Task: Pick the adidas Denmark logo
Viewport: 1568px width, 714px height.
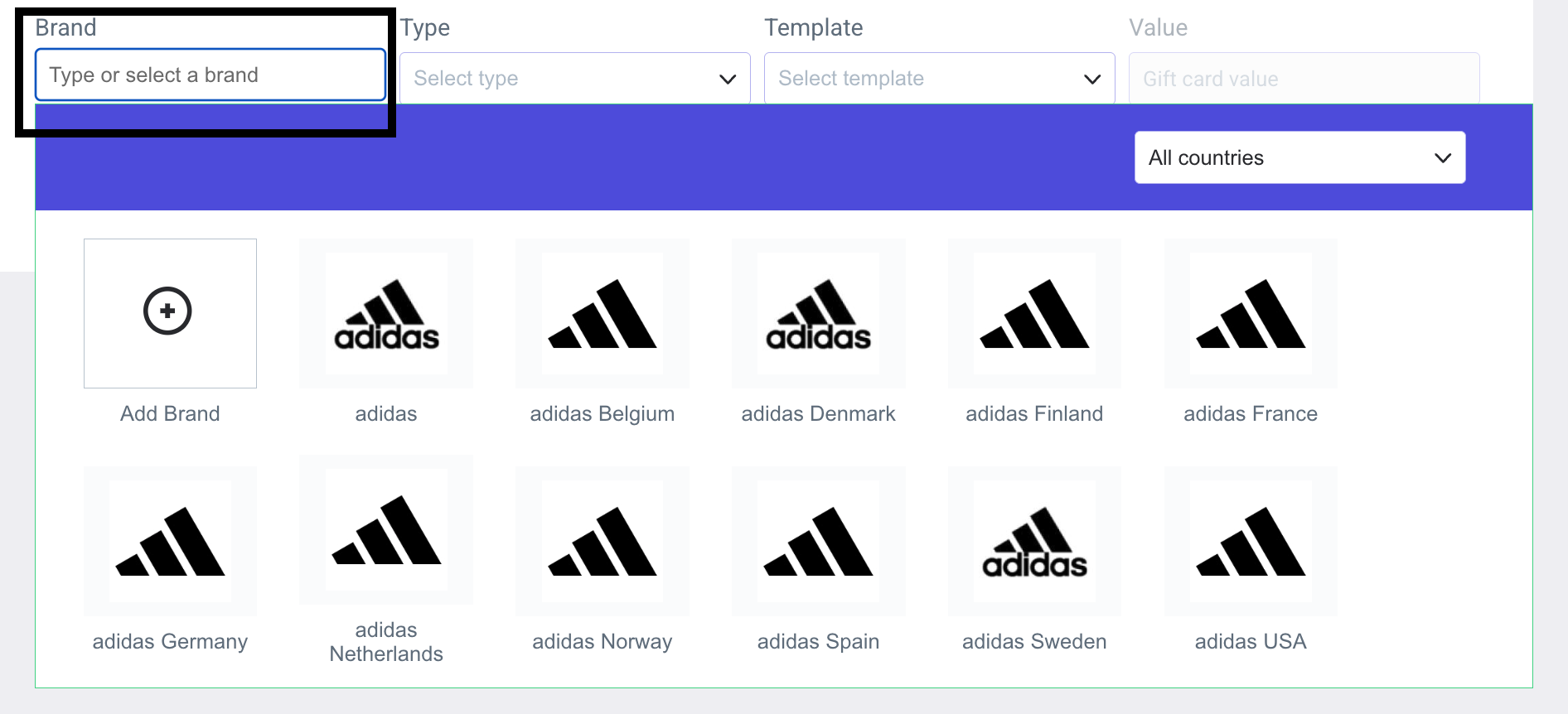Action: (x=818, y=314)
